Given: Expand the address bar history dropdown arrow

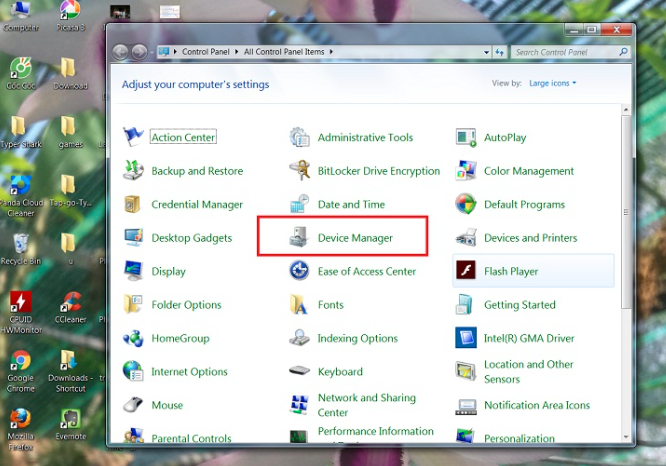Looking at the screenshot, I should (x=486, y=52).
